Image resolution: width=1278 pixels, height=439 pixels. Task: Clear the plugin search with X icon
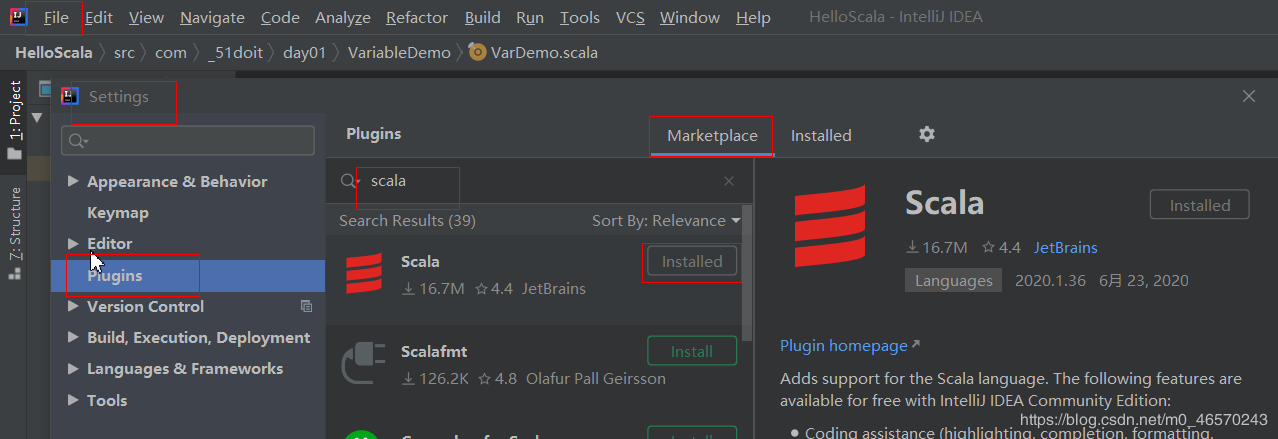729,181
